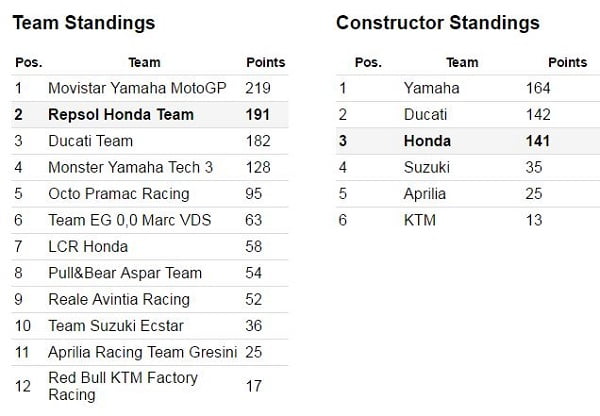Click the bold Honda constructor entry
The image size is (600, 416).
(x=427, y=141)
